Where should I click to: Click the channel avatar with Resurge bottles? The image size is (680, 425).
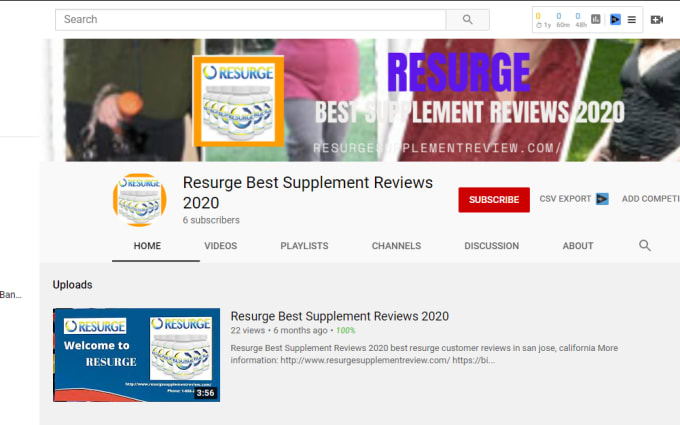tap(140, 199)
